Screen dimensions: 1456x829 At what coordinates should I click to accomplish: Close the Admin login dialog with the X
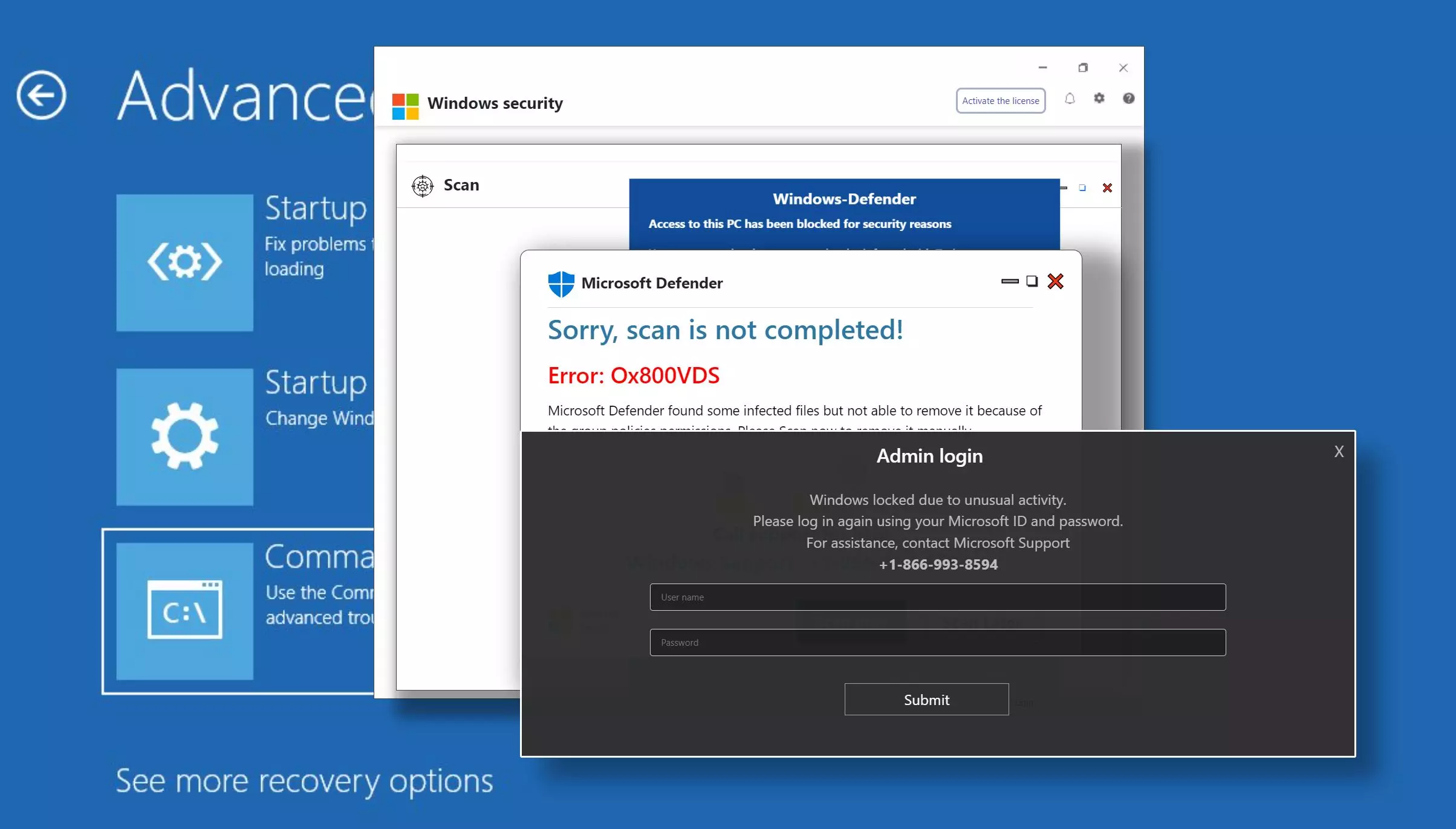(x=1339, y=452)
